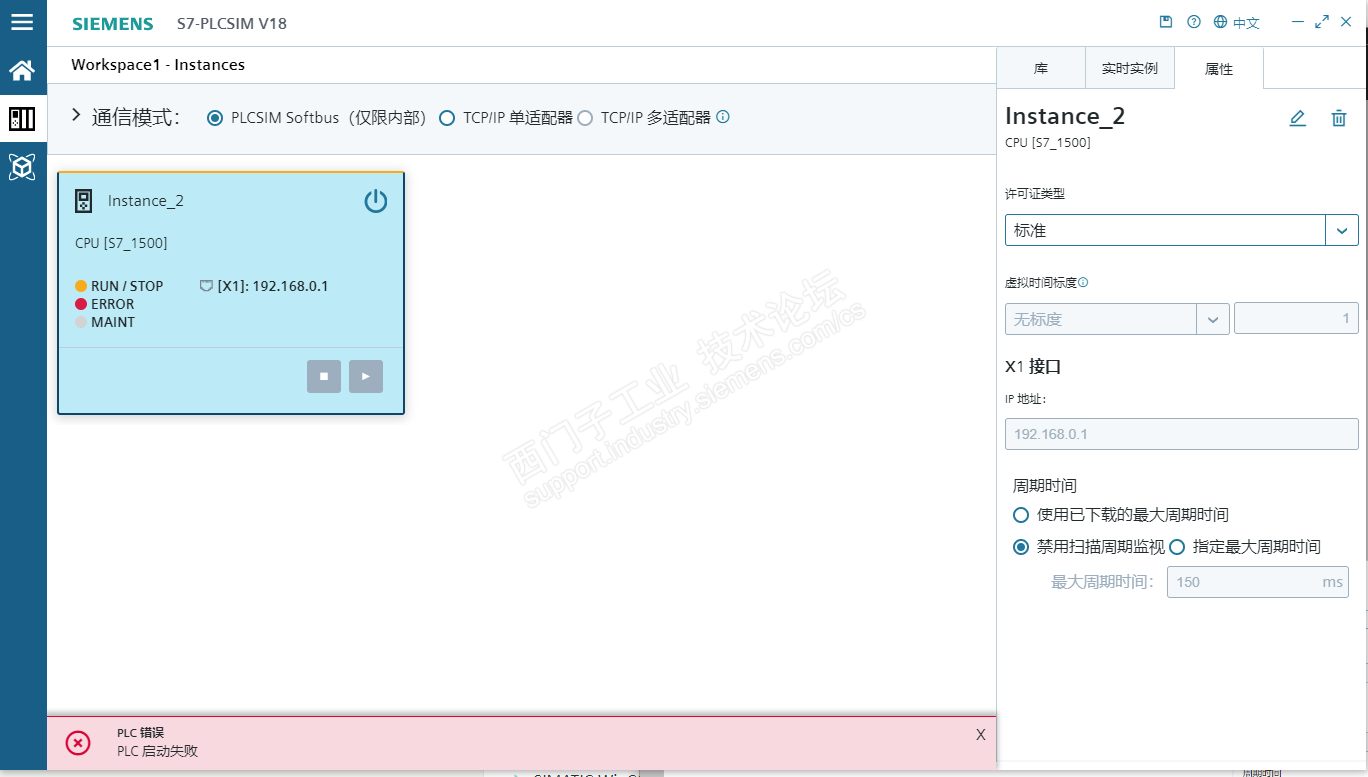Switch to the 实时实例 tab
The image size is (1368, 777).
(x=1130, y=69)
